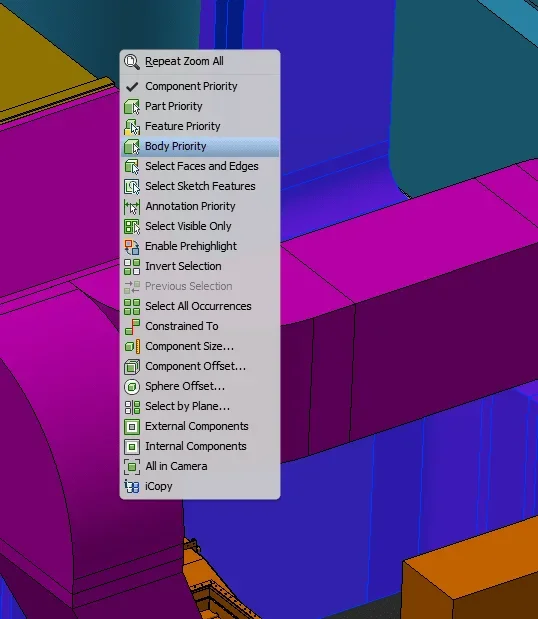Open the Component Offset dialog entry

(x=200, y=366)
